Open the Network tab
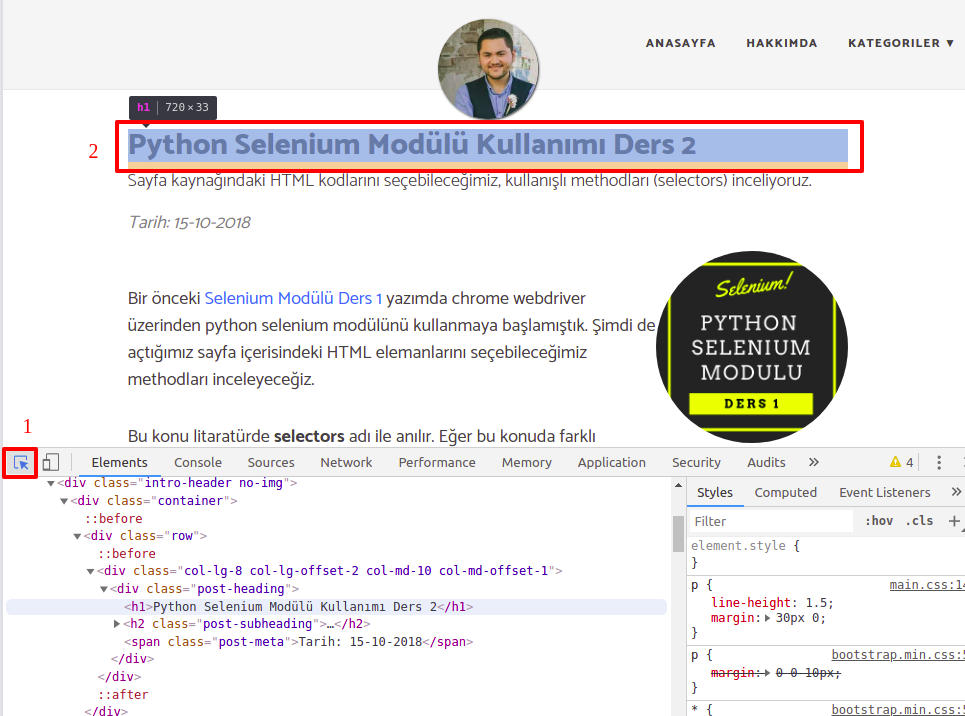The image size is (965, 716). pos(346,462)
